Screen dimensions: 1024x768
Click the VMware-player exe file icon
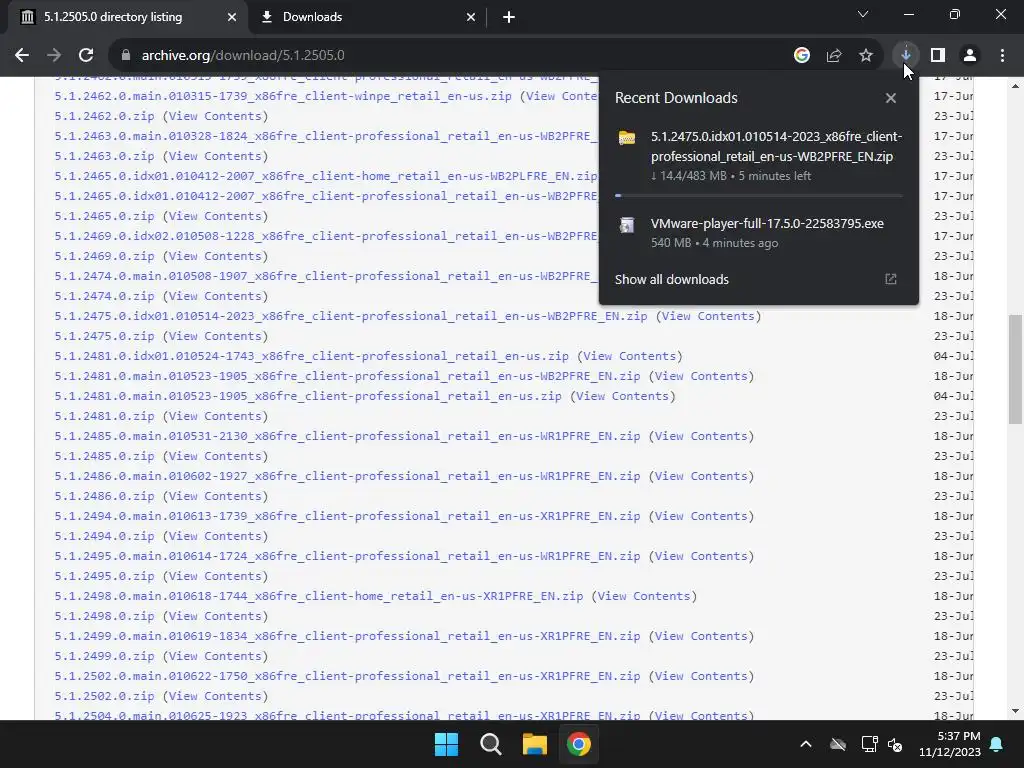point(627,225)
